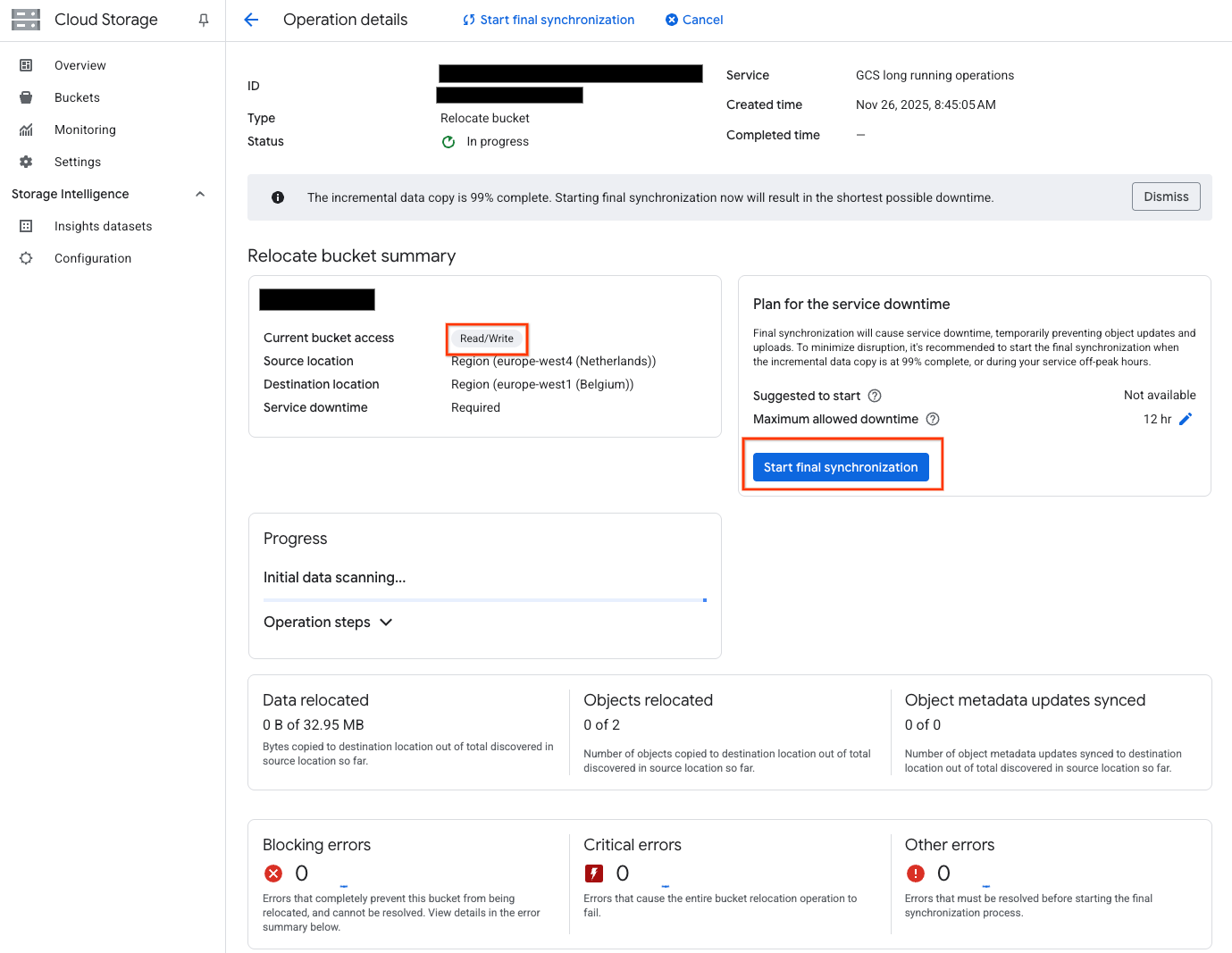The image size is (1232, 953).
Task: Open Insights datasets page
Action: point(103,226)
